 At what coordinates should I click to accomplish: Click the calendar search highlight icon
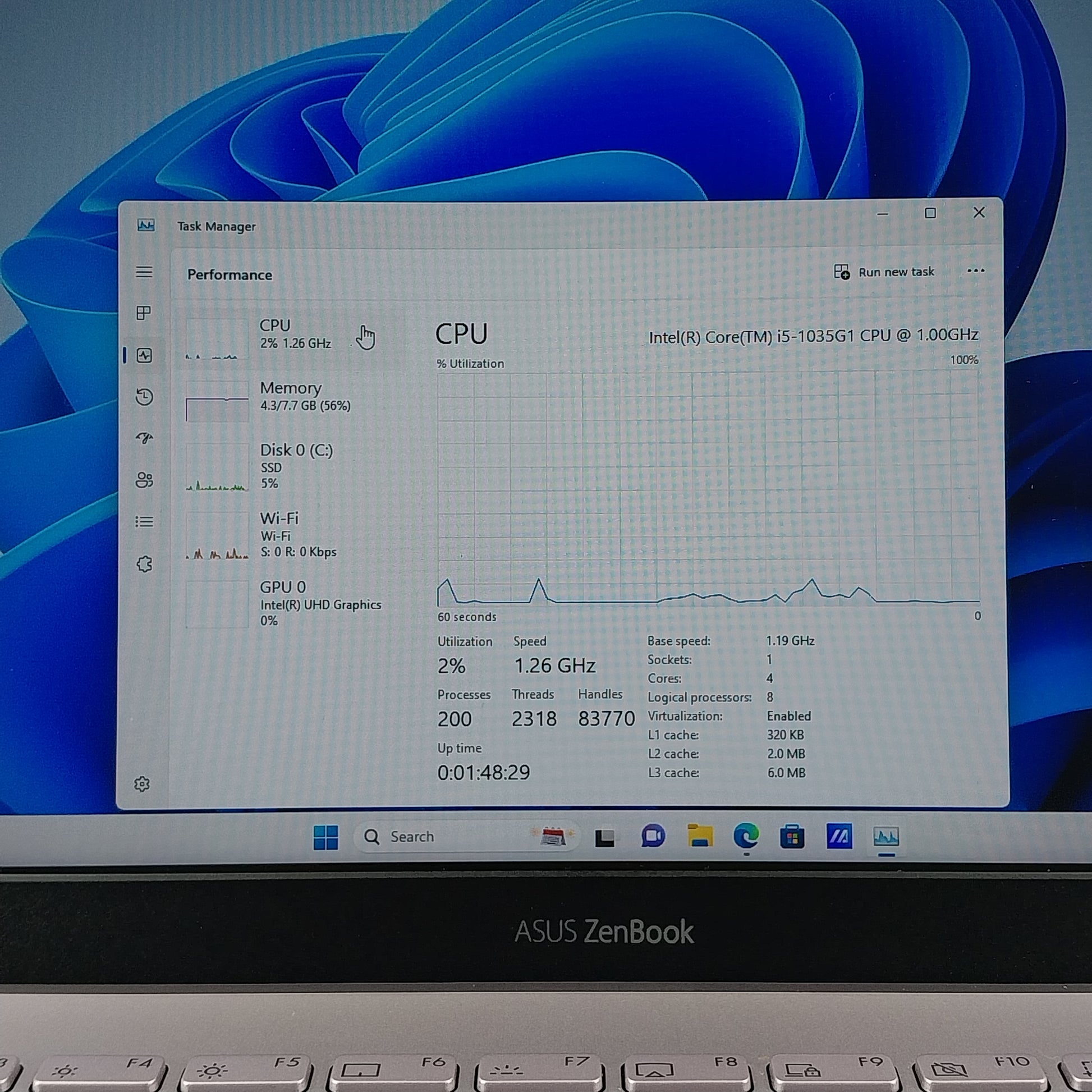click(553, 837)
